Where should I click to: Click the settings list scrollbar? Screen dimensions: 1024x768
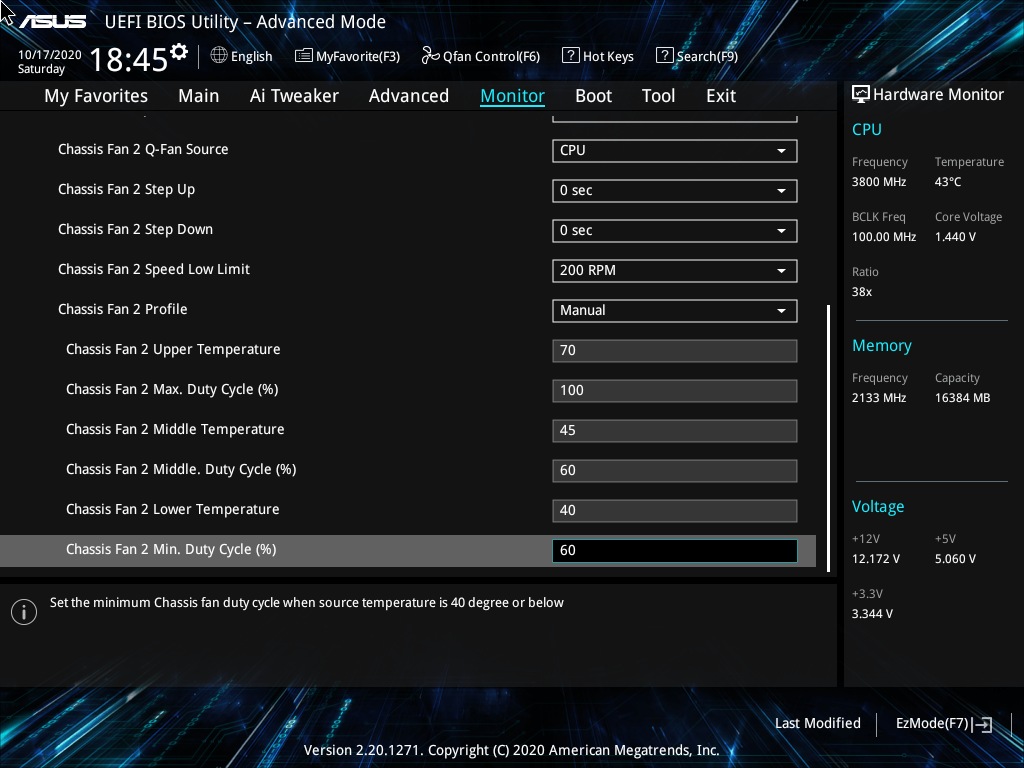[x=829, y=438]
